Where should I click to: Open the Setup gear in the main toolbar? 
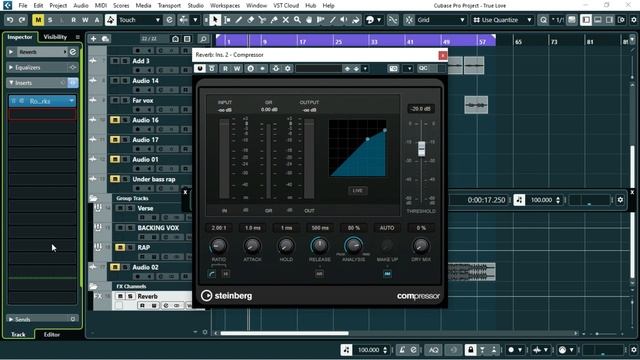tap(633, 20)
